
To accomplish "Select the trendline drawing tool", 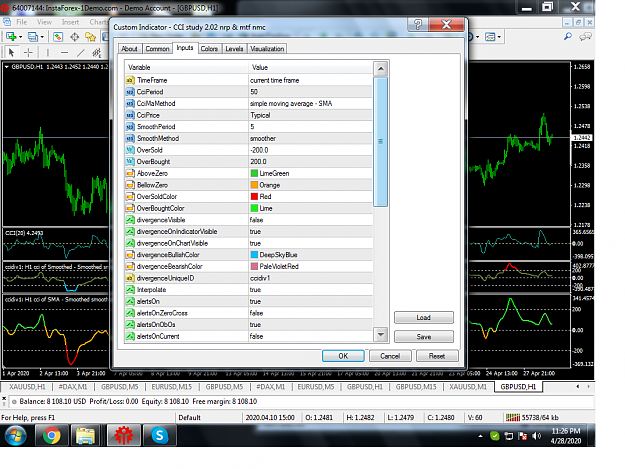I will pyautogui.click(x=81, y=52).
